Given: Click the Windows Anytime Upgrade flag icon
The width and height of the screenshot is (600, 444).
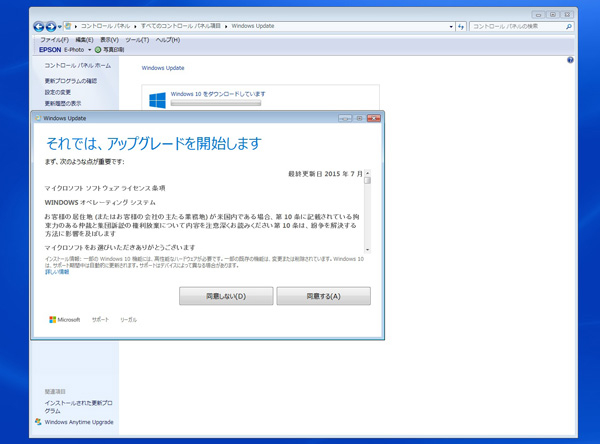Looking at the screenshot, I should click(38, 422).
